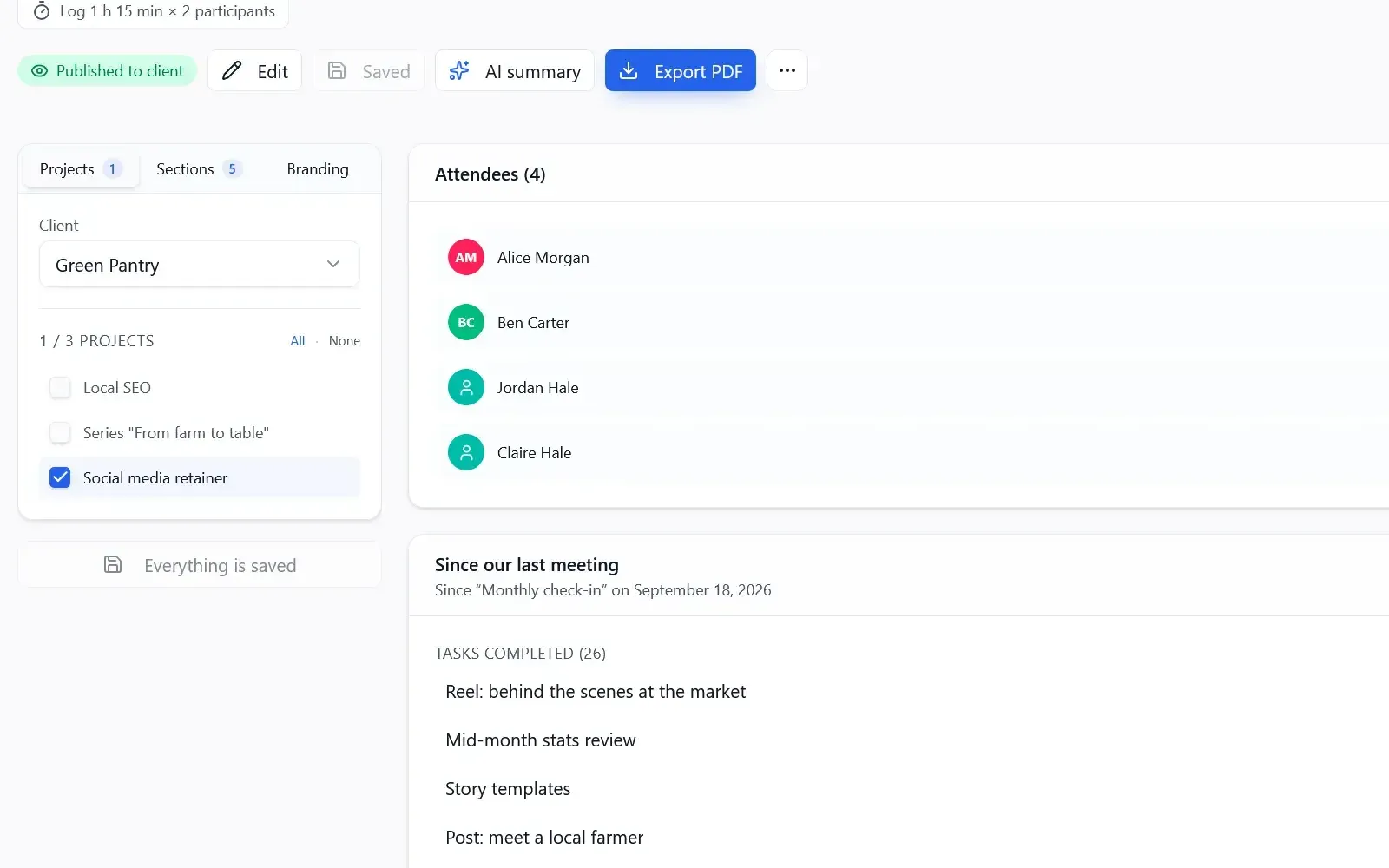Click task "Post: meet a local farmer"

click(544, 838)
